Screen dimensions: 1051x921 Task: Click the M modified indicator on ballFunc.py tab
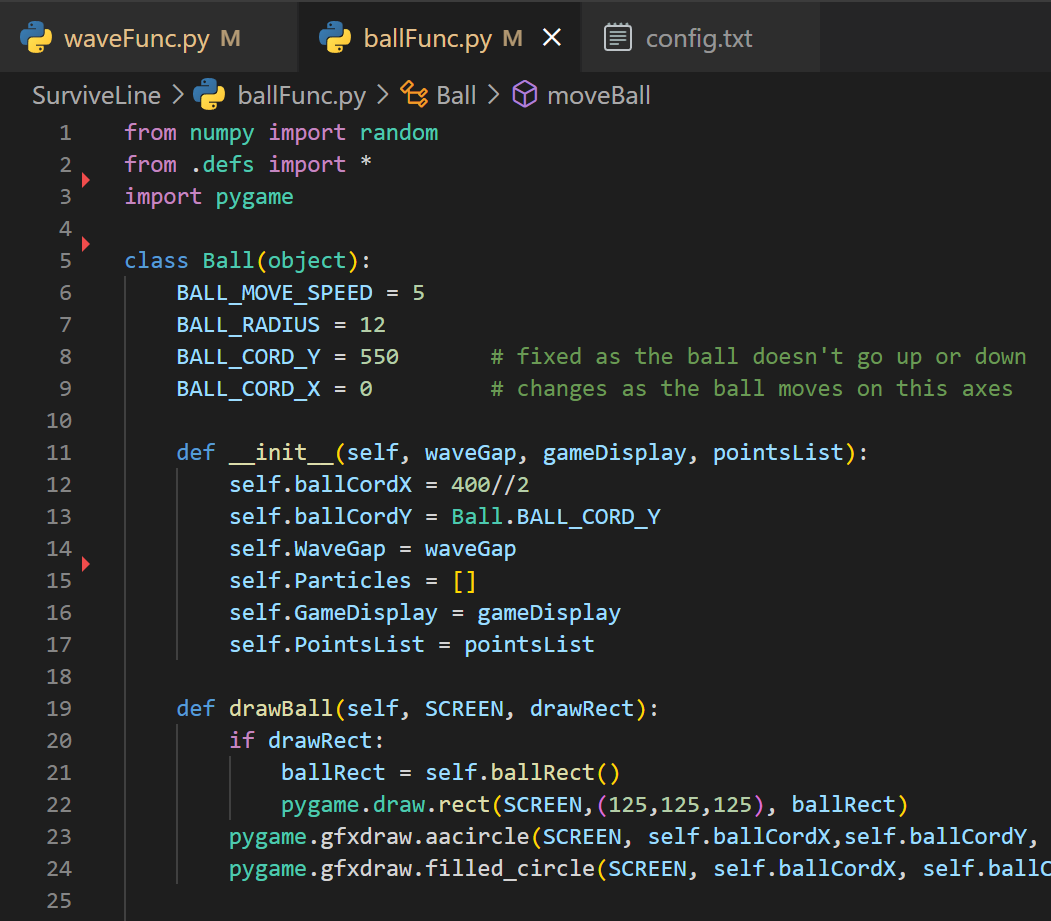[514, 37]
